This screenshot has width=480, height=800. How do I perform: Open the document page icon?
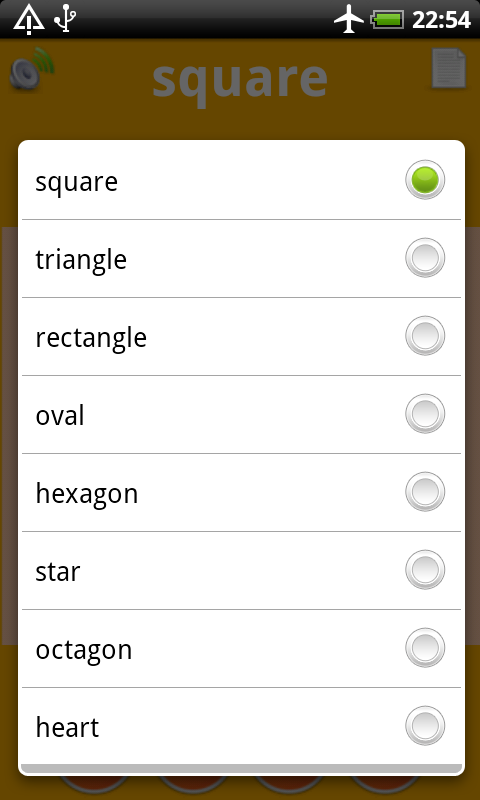click(449, 68)
